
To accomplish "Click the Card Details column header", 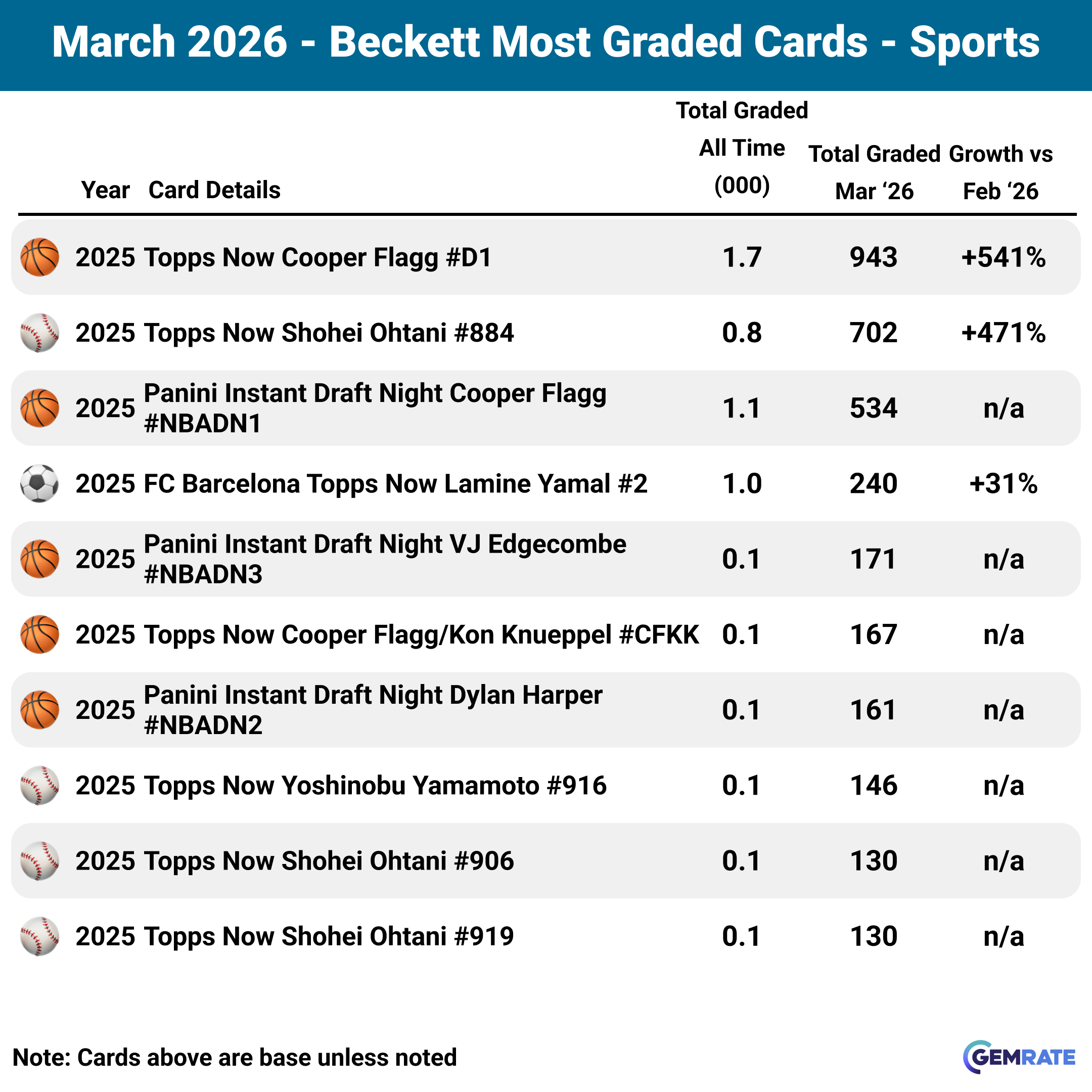I will pos(214,190).
